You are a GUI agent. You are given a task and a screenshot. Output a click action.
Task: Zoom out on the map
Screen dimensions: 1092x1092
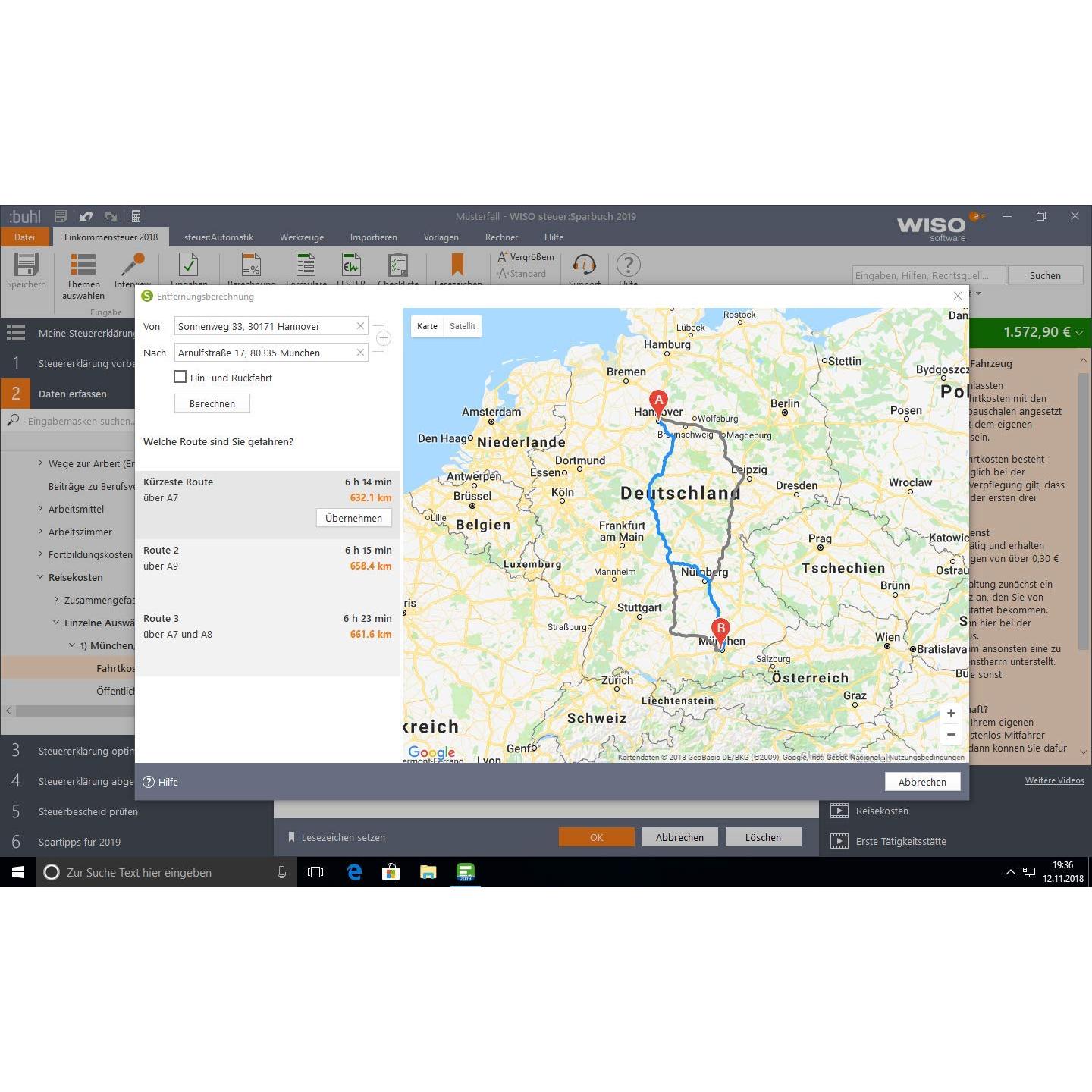point(951,734)
